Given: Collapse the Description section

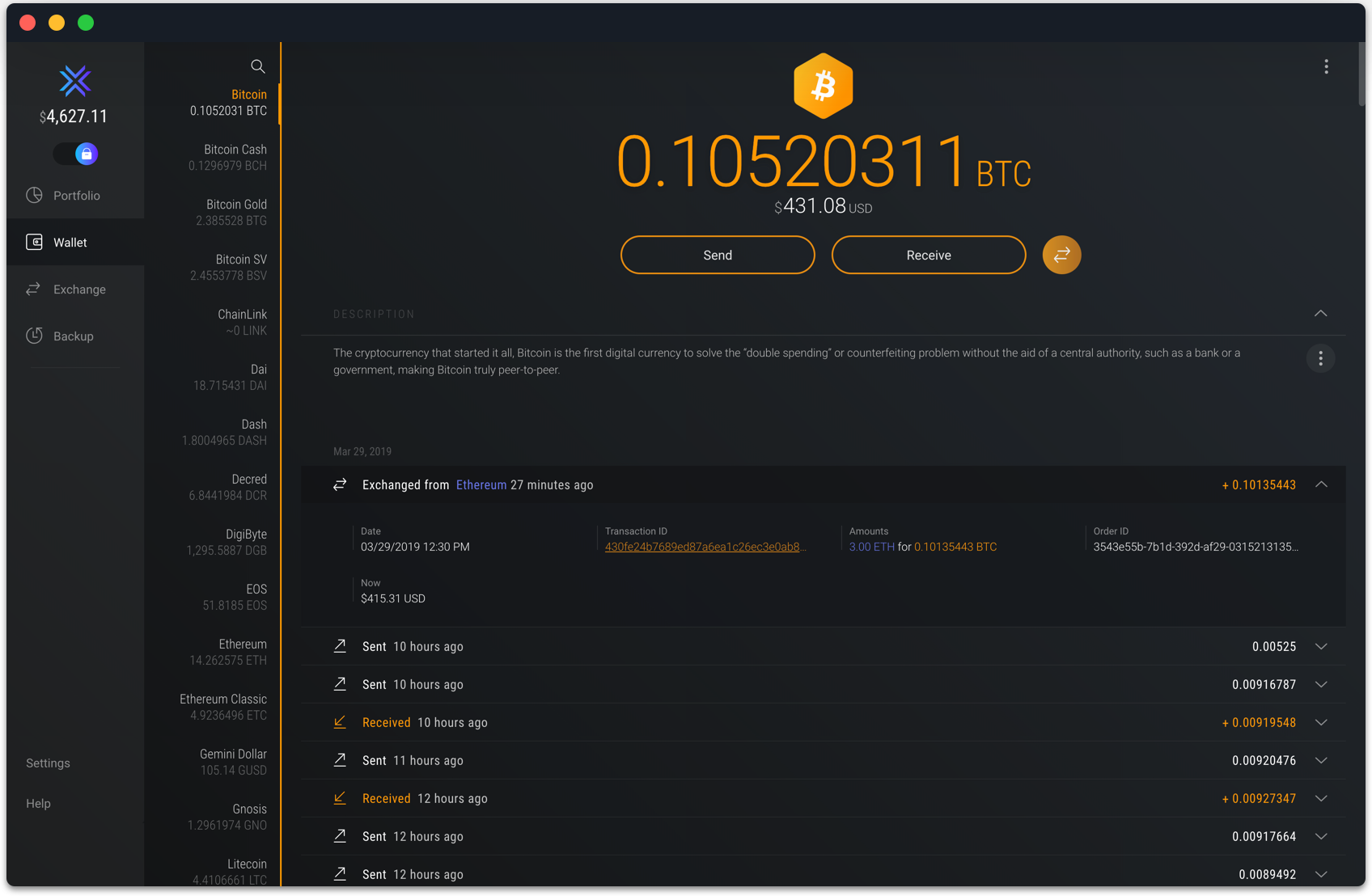Looking at the screenshot, I should pos(1320,314).
